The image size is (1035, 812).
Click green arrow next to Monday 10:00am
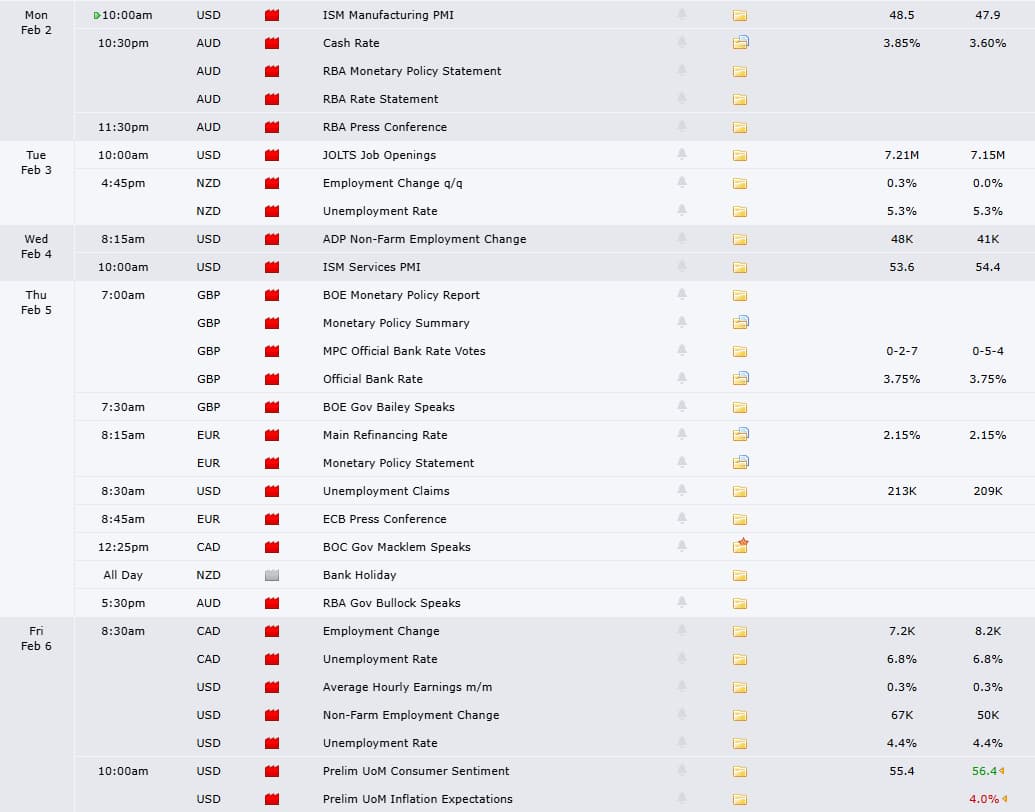pos(97,16)
